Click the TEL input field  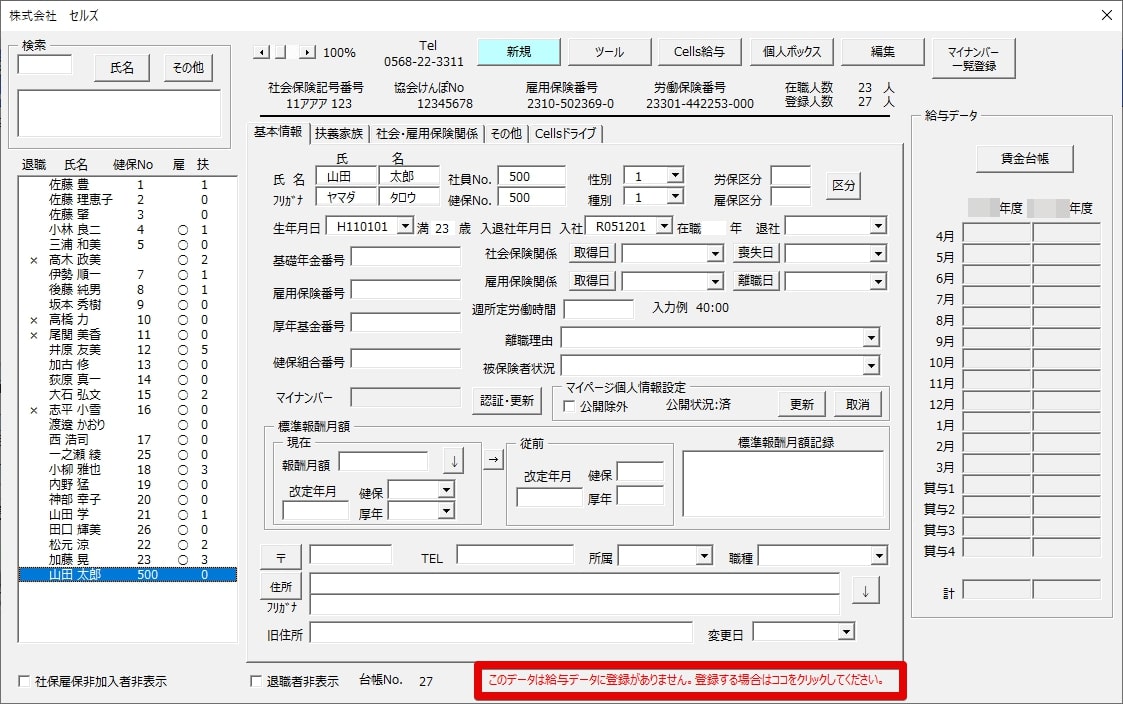[x=515, y=554]
